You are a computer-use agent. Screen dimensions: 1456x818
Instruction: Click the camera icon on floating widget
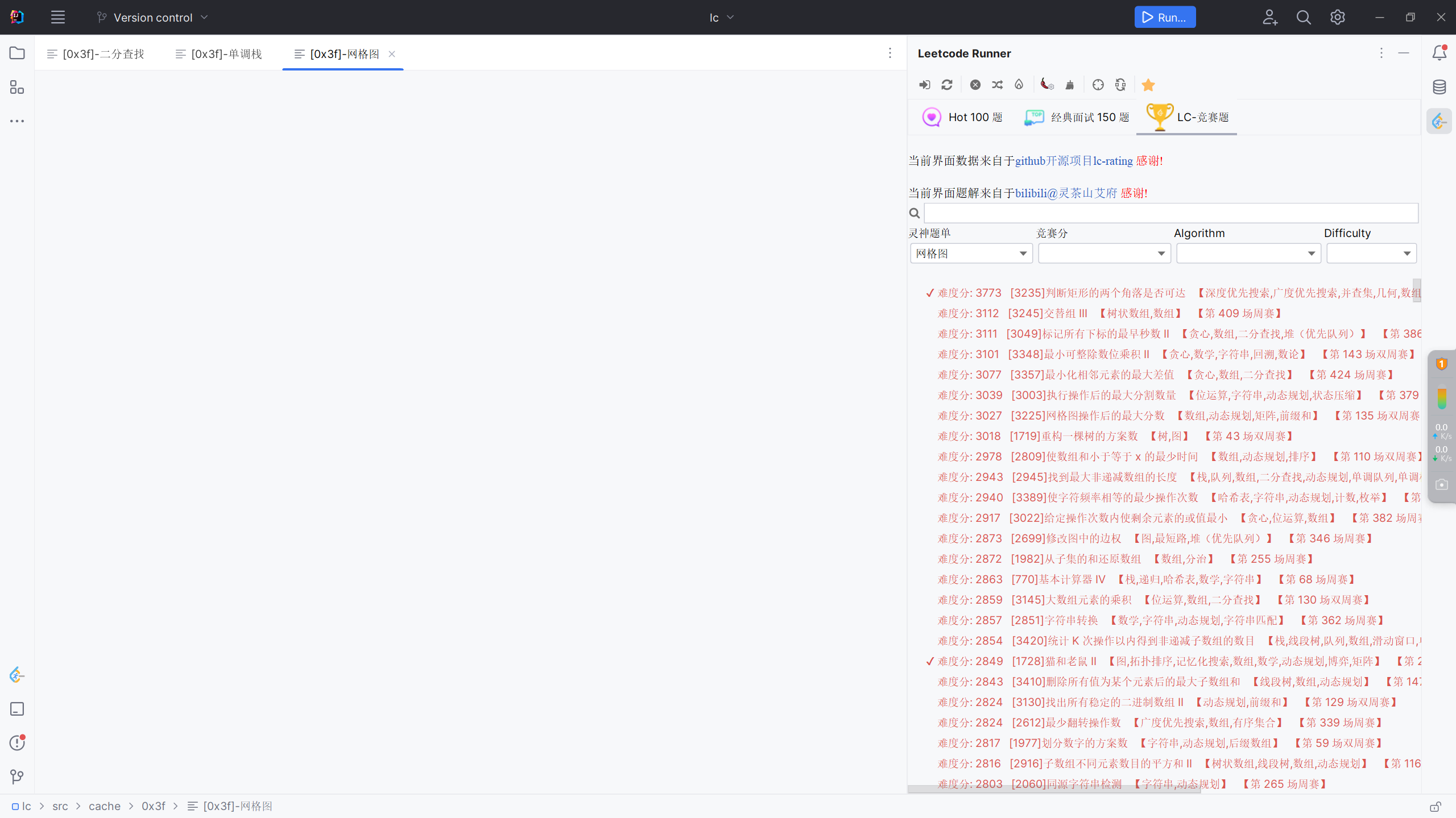[1442, 484]
